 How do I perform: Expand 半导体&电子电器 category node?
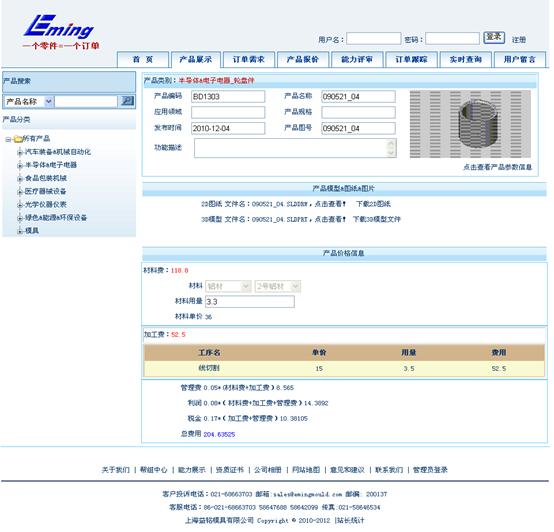(x=20, y=165)
